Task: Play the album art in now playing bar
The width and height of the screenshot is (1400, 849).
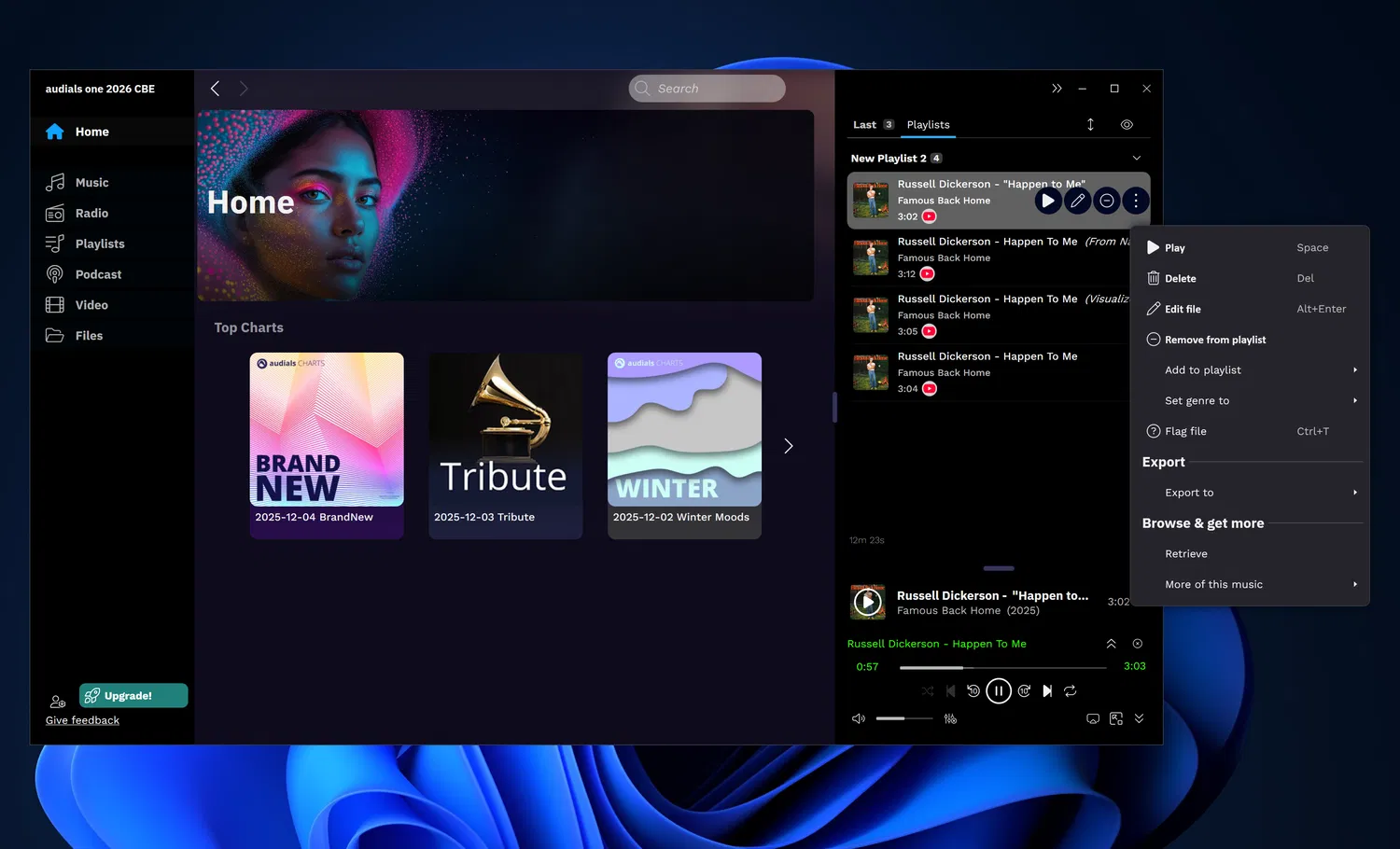Action: click(868, 603)
